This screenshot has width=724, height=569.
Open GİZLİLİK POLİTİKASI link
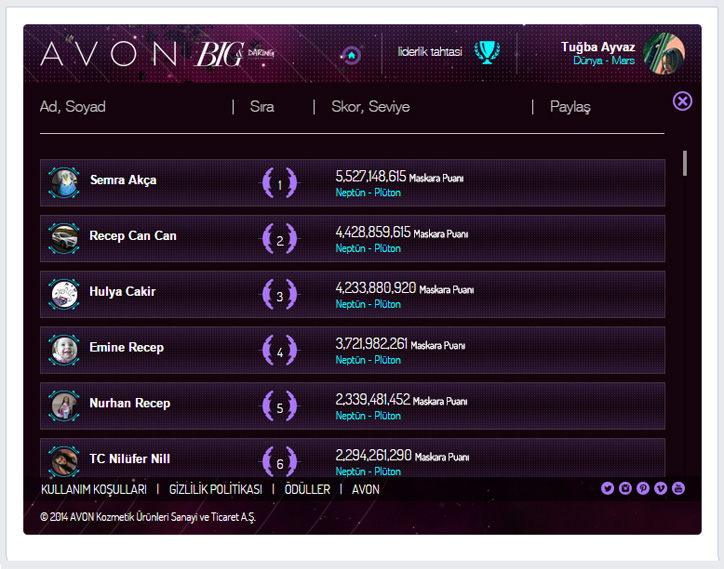point(215,489)
